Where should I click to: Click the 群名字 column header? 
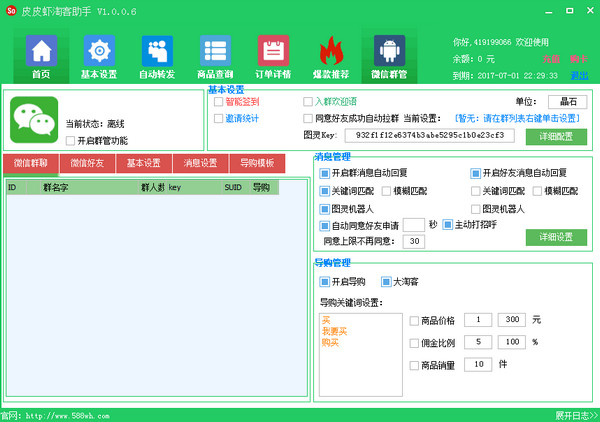point(90,187)
